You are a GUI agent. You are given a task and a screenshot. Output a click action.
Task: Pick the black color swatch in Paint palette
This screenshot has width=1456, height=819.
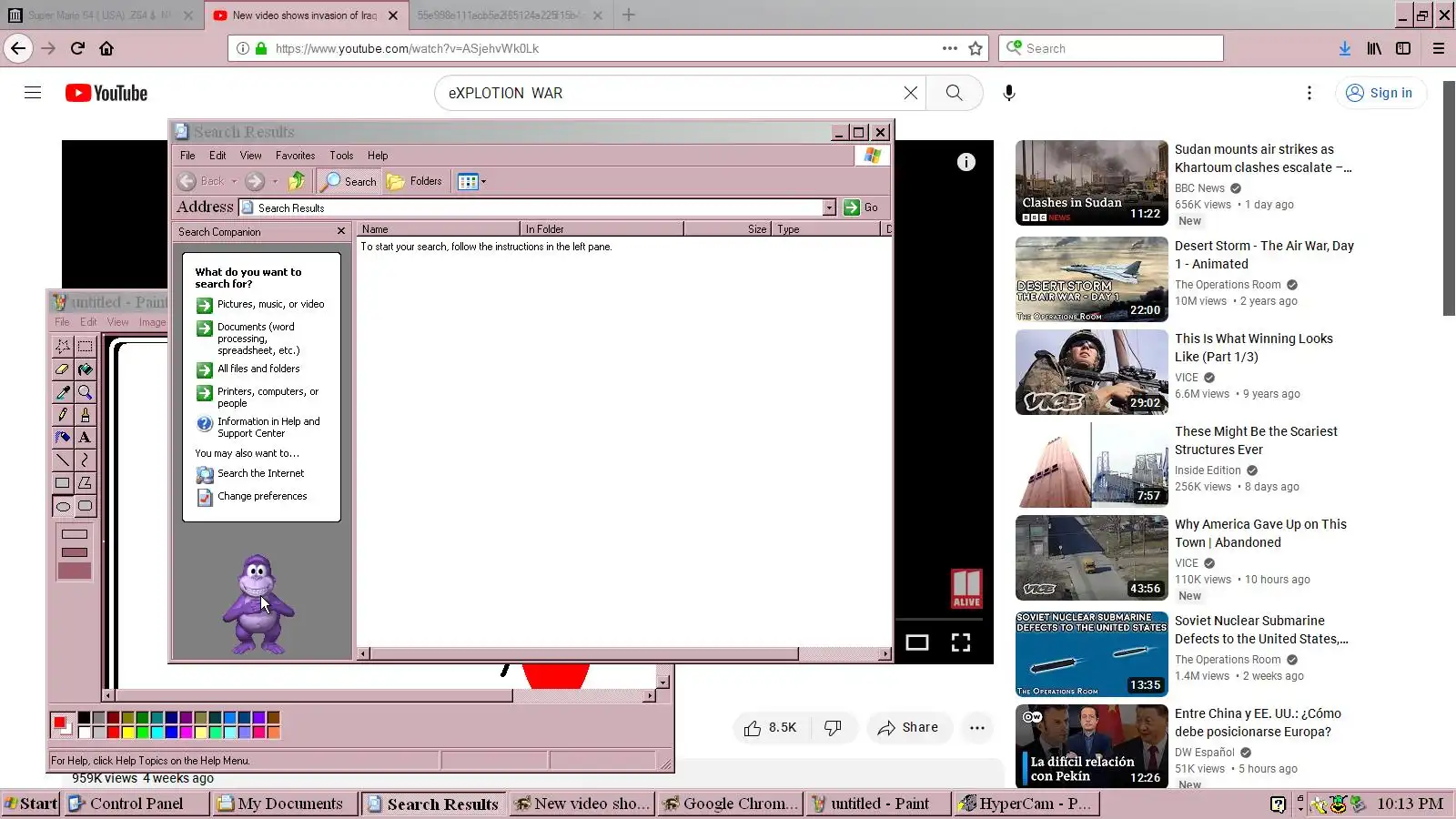coord(85,718)
